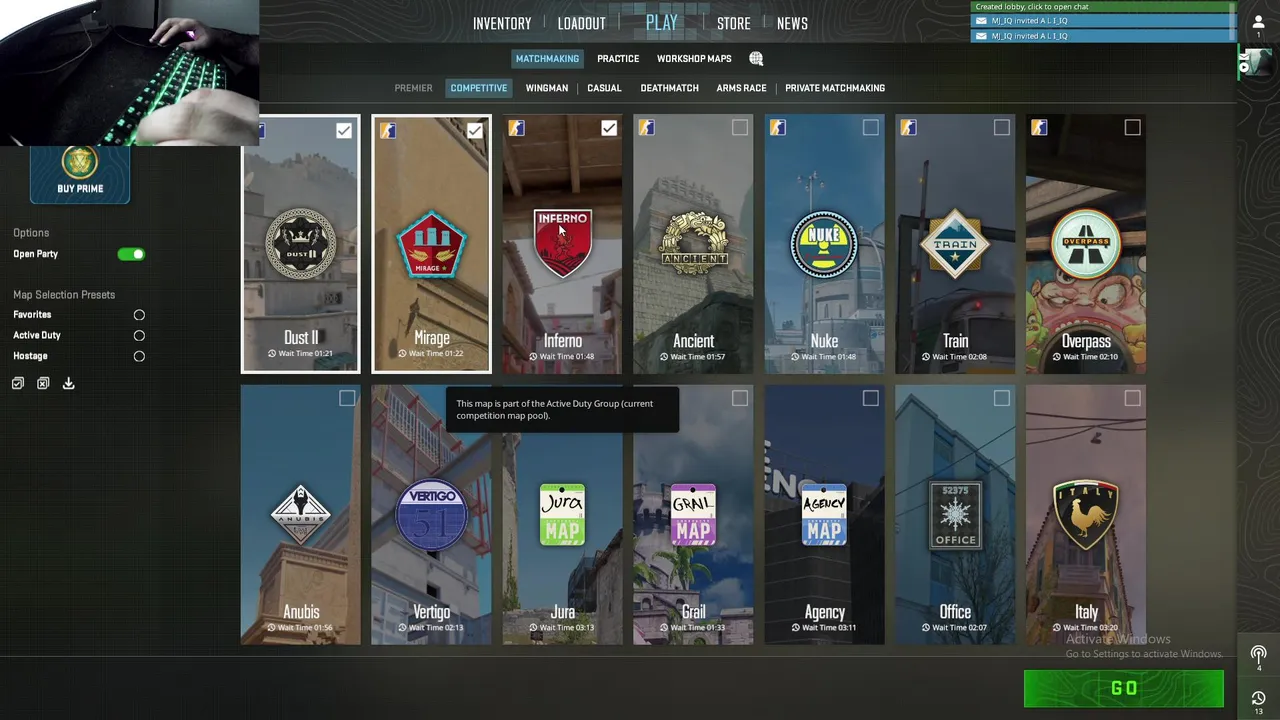Image resolution: width=1280 pixels, height=720 pixels.
Task: Select the Grail map card image
Action: (x=694, y=515)
